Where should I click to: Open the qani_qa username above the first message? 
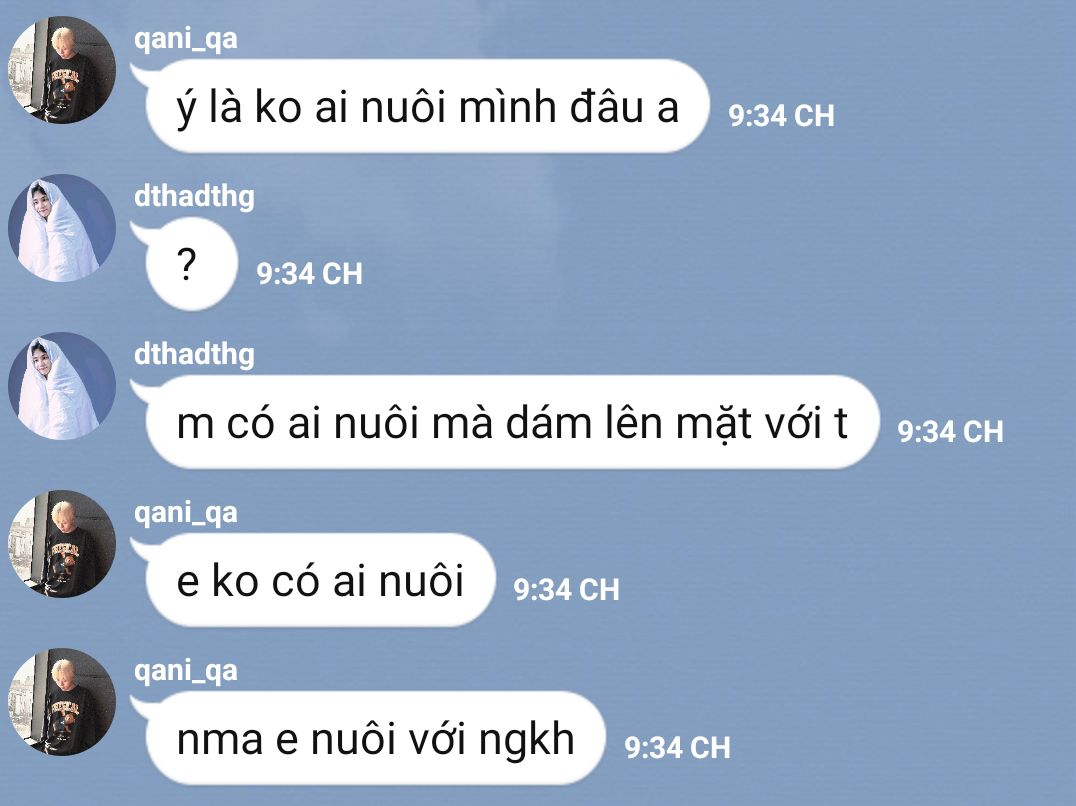185,38
